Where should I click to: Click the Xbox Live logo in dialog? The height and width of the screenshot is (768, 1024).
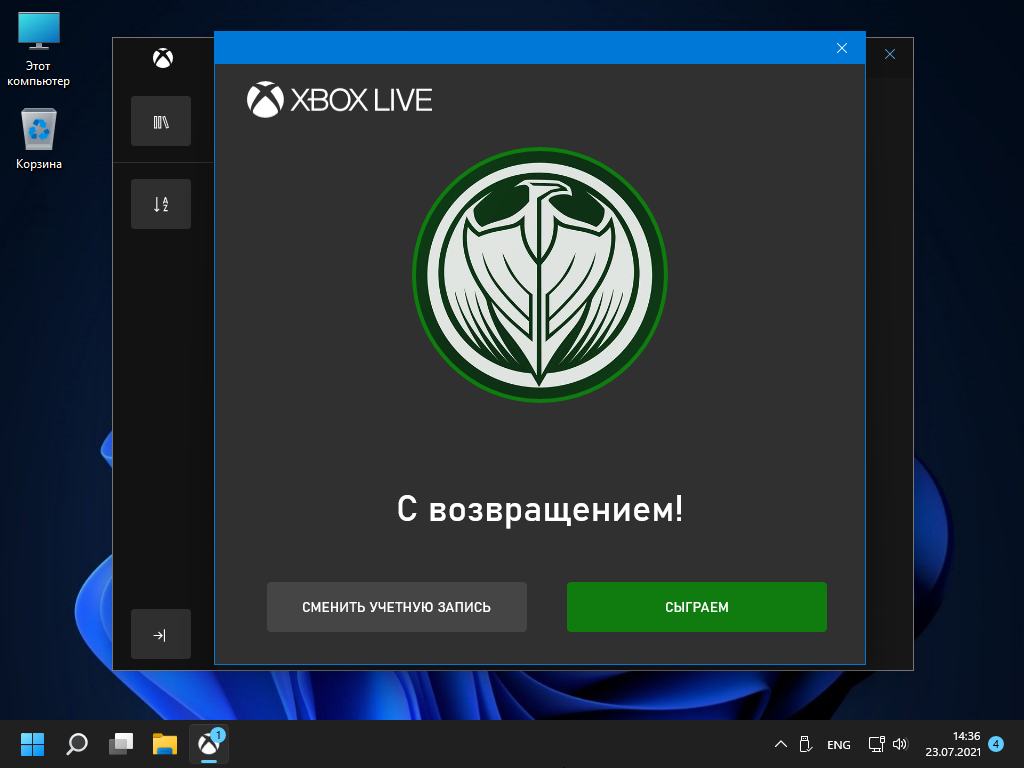[340, 99]
